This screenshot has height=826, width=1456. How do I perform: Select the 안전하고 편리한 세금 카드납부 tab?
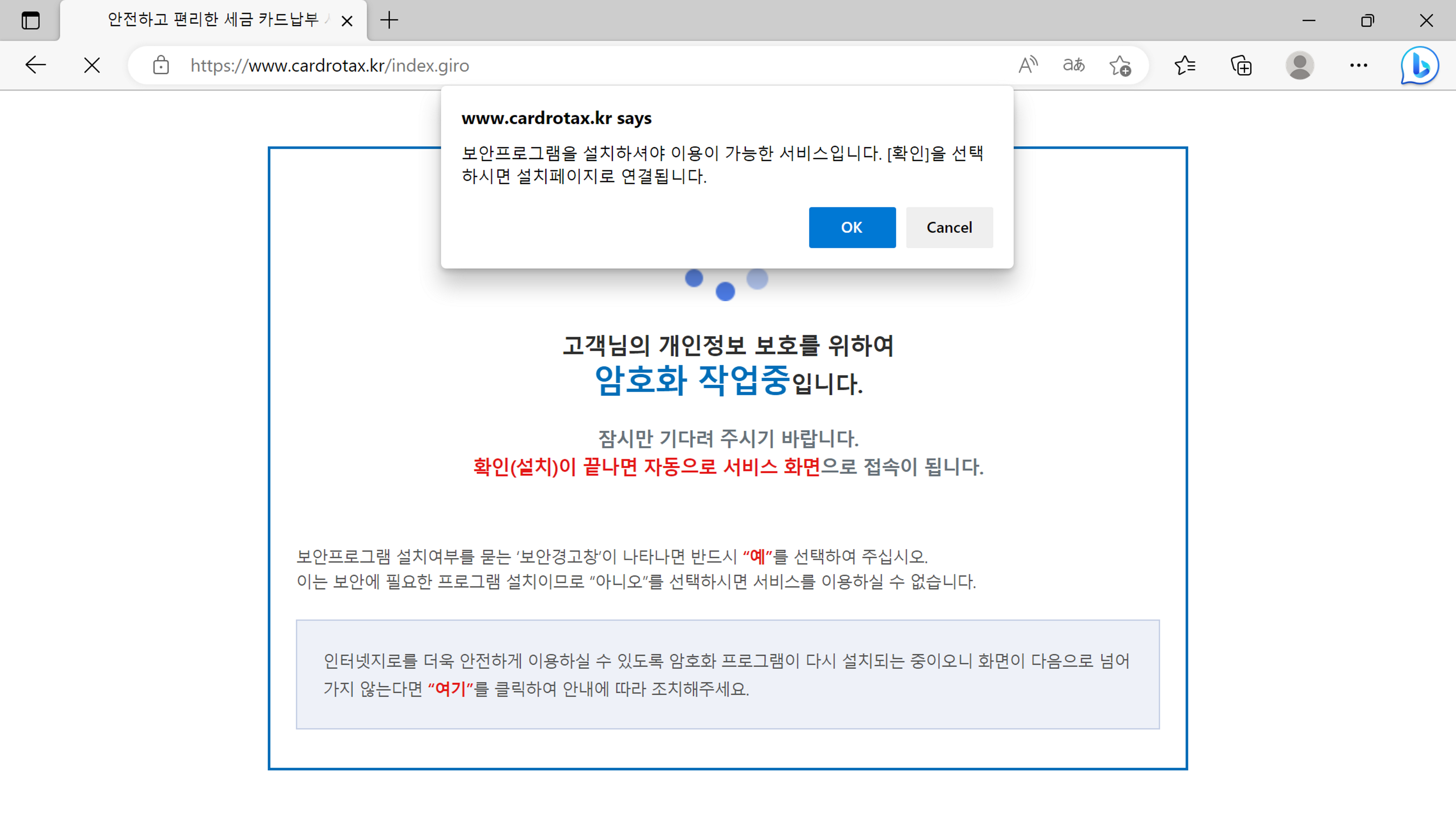(x=213, y=20)
